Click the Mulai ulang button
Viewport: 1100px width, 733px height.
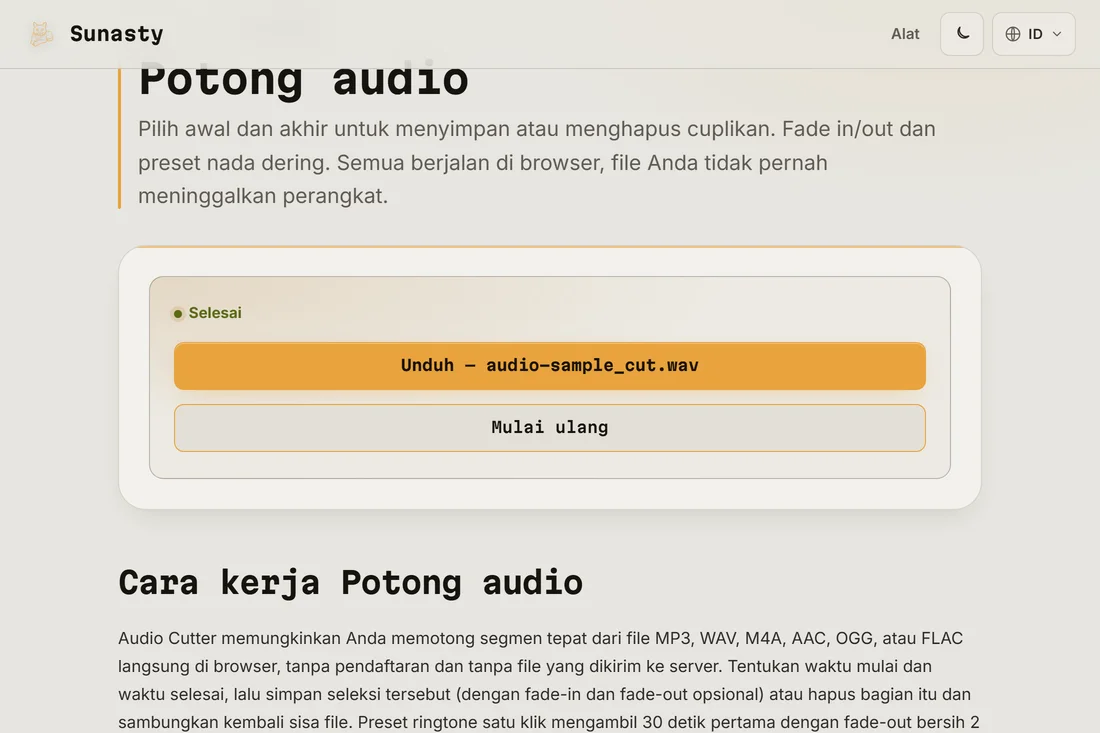[549, 427]
